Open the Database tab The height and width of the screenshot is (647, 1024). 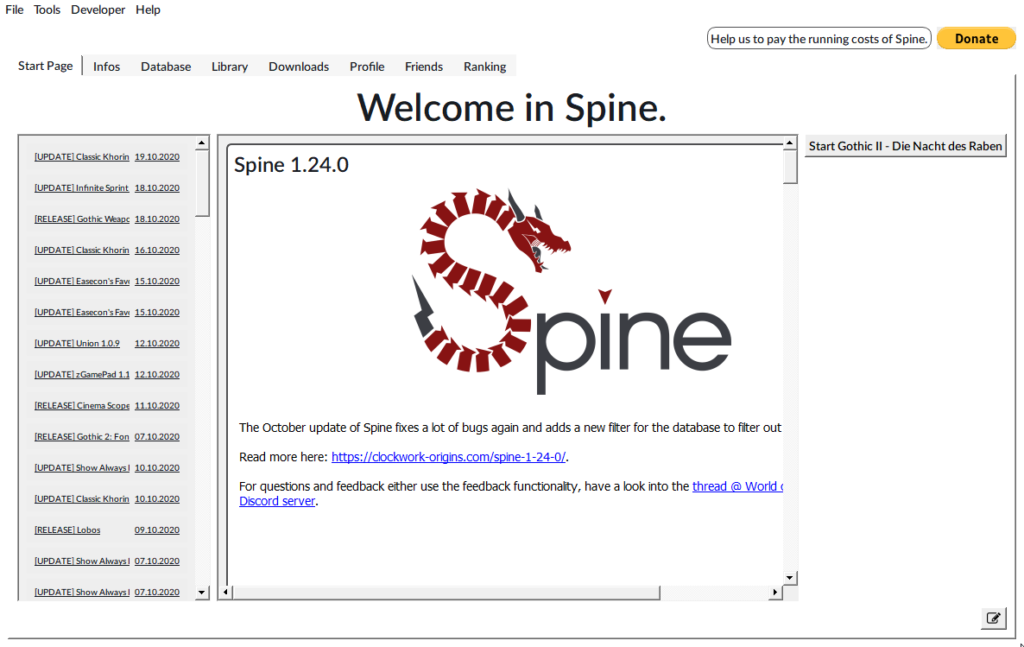(x=166, y=67)
